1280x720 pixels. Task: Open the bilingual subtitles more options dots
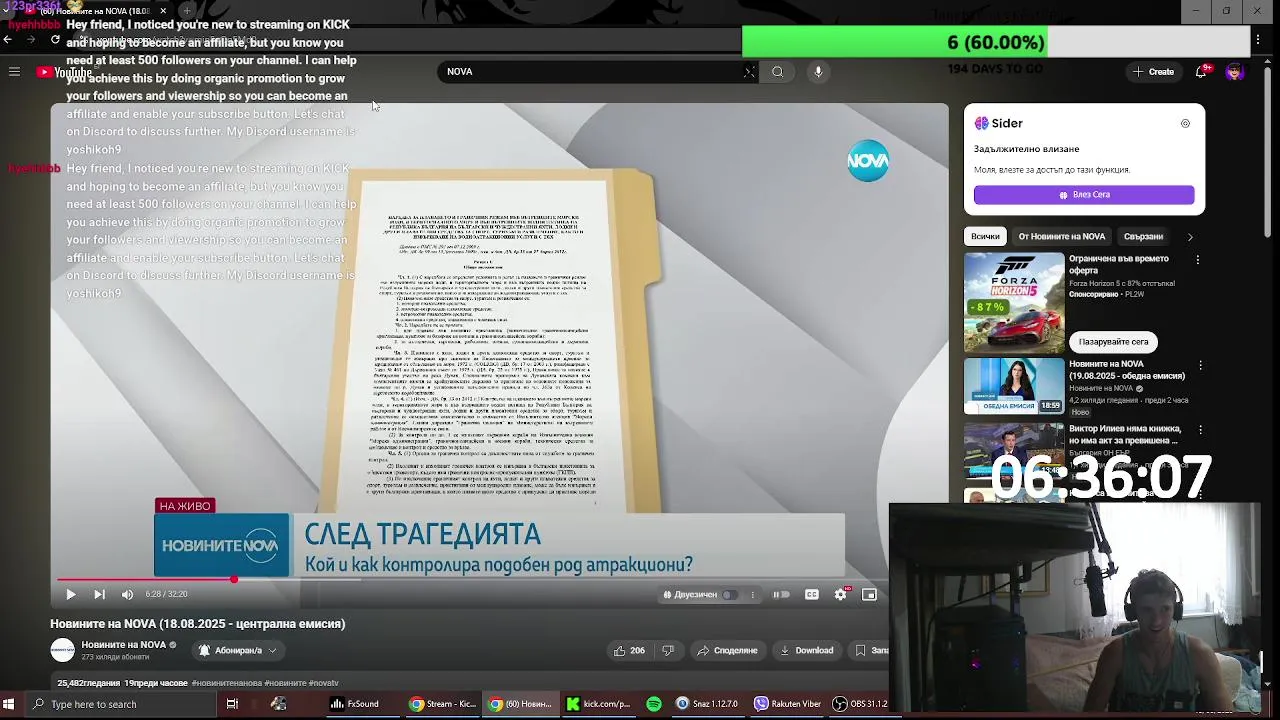[753, 595]
